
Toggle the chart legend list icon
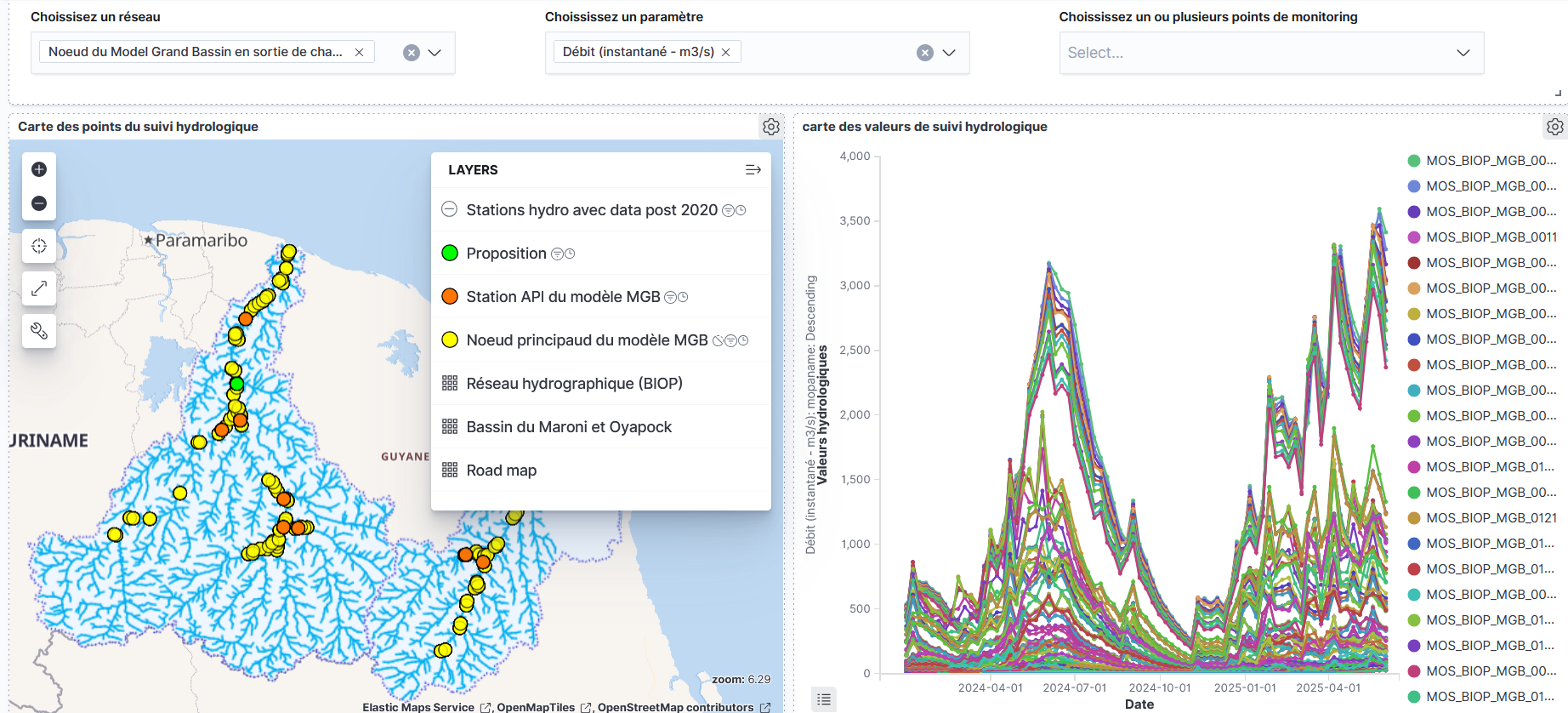point(823,699)
